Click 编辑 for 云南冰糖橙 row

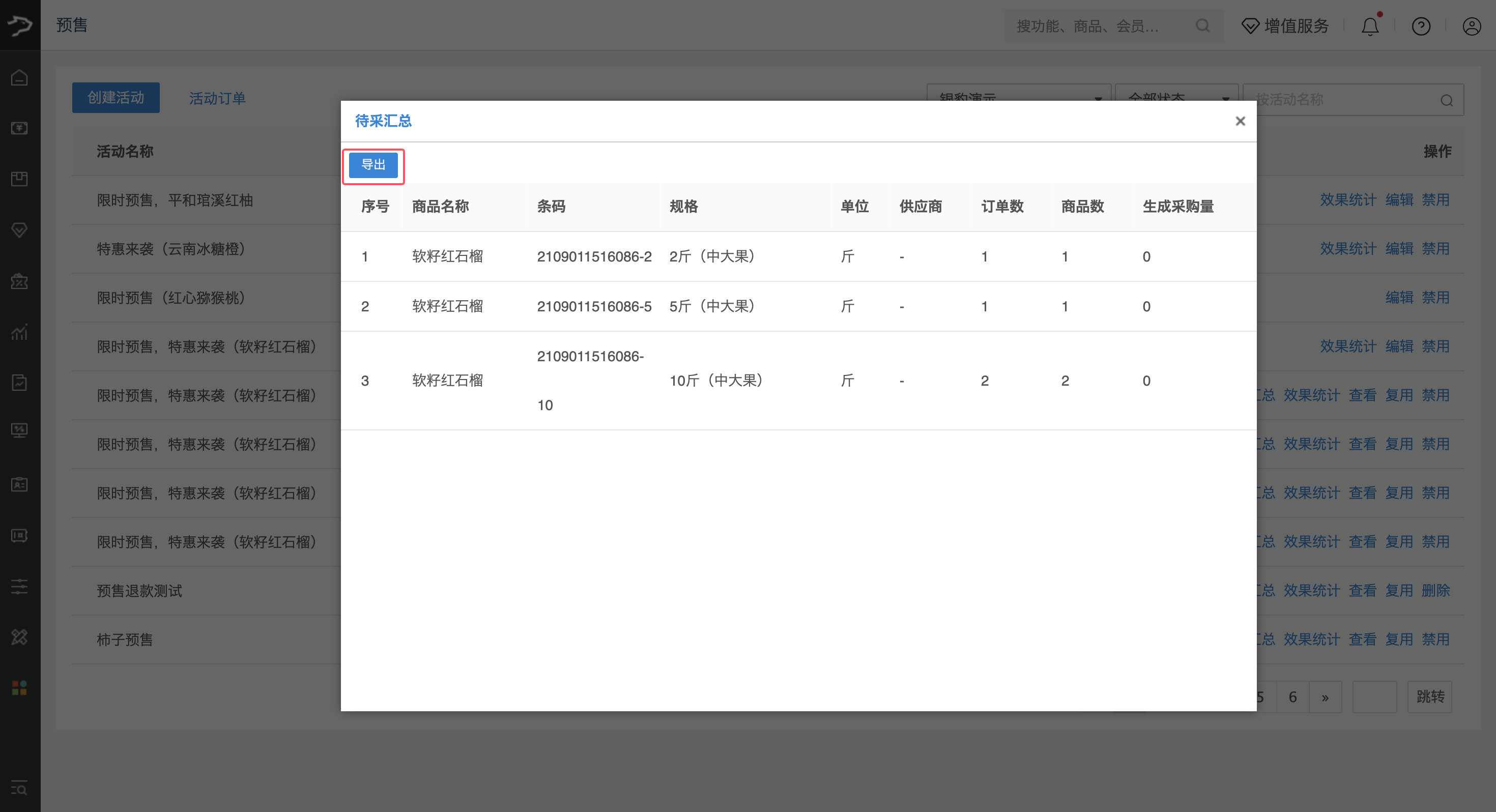1399,249
